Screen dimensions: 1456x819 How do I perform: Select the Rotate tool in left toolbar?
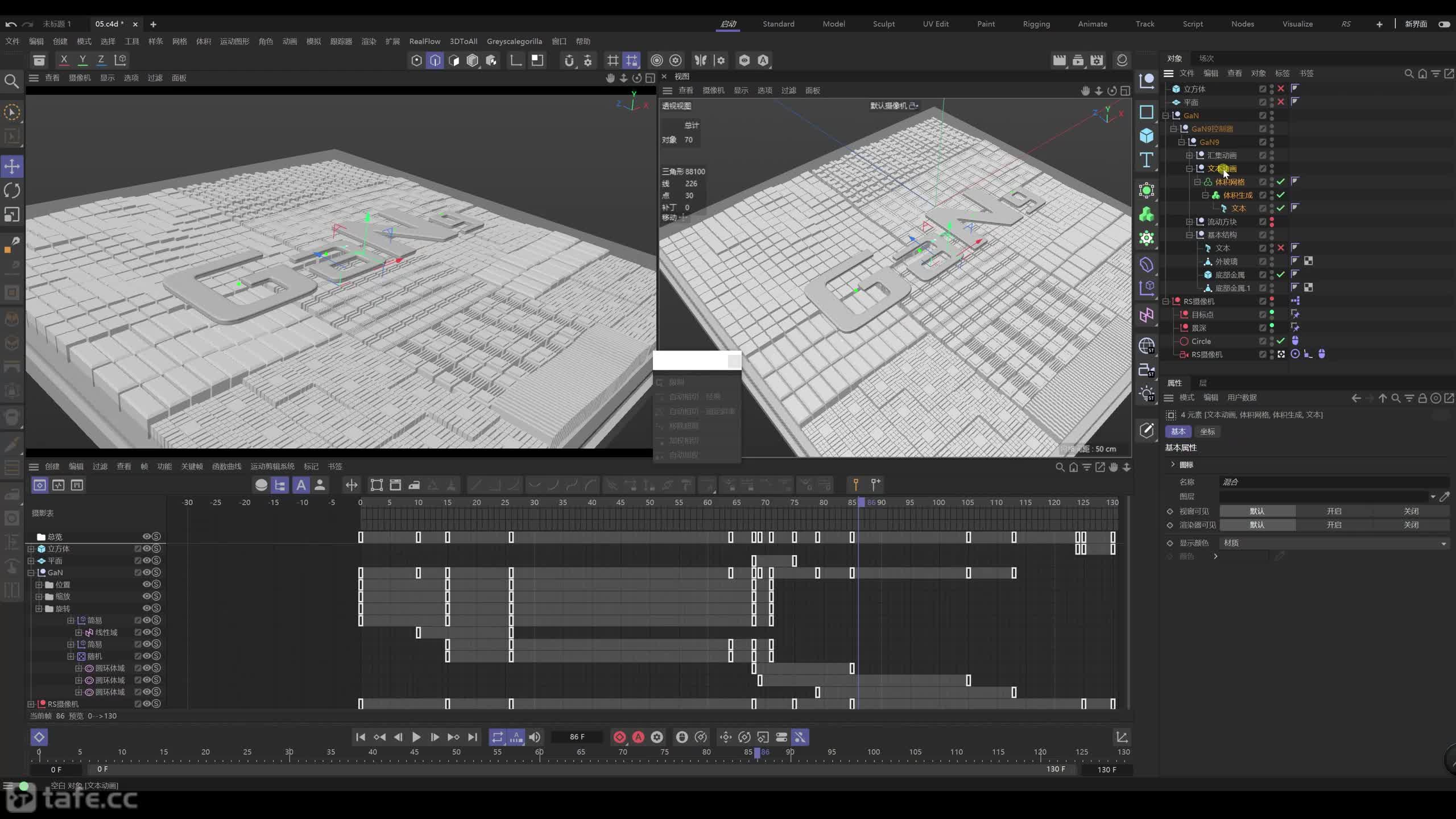coord(12,191)
